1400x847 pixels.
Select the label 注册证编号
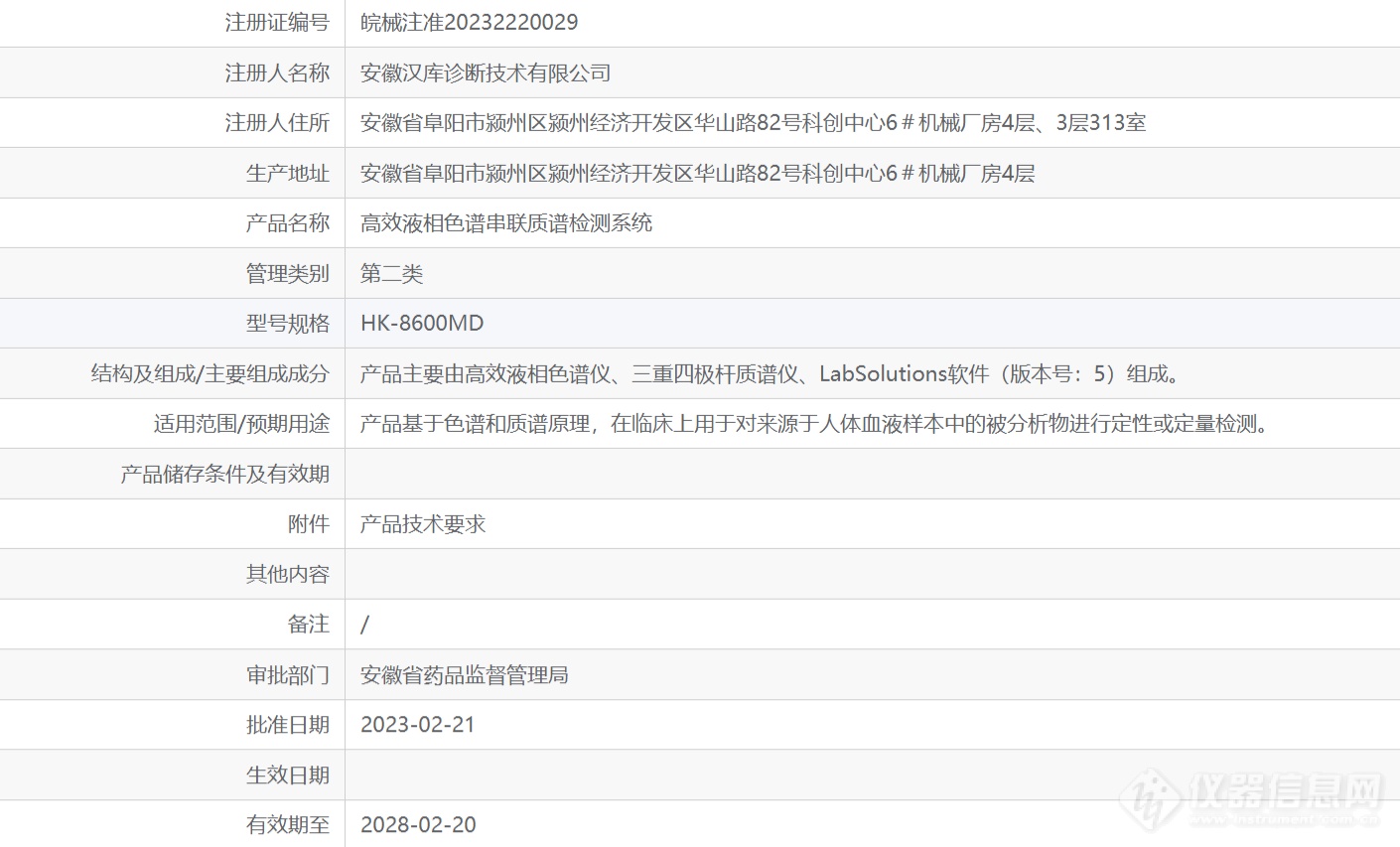[x=277, y=22]
